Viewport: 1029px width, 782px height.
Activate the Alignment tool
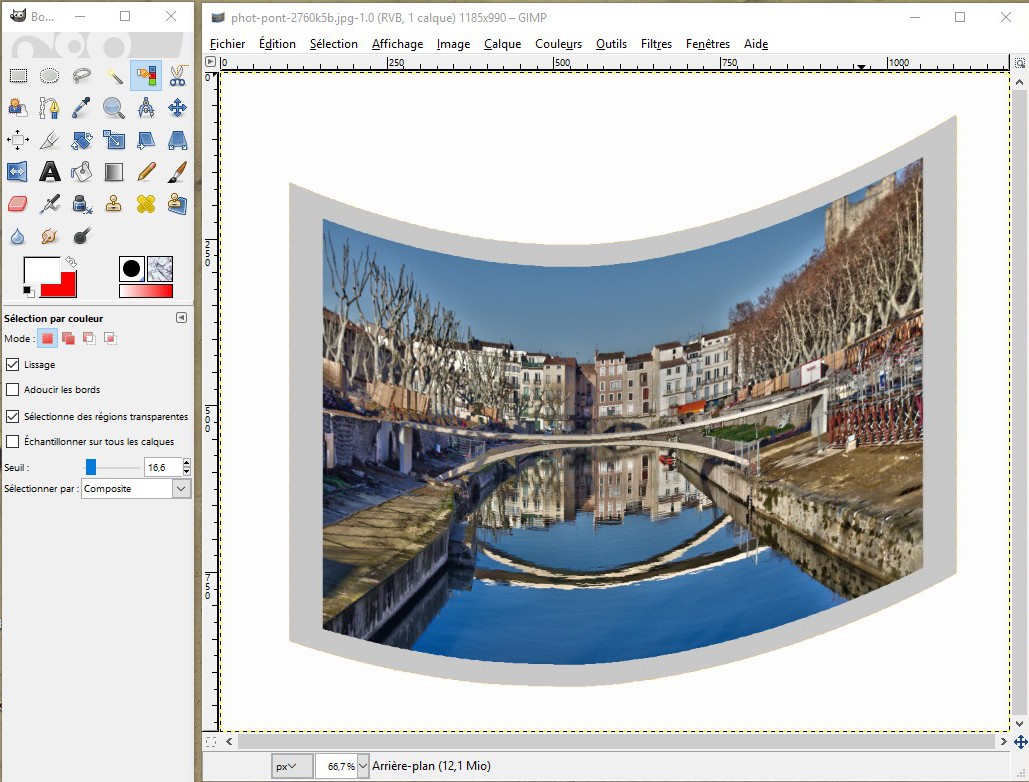(x=18, y=140)
